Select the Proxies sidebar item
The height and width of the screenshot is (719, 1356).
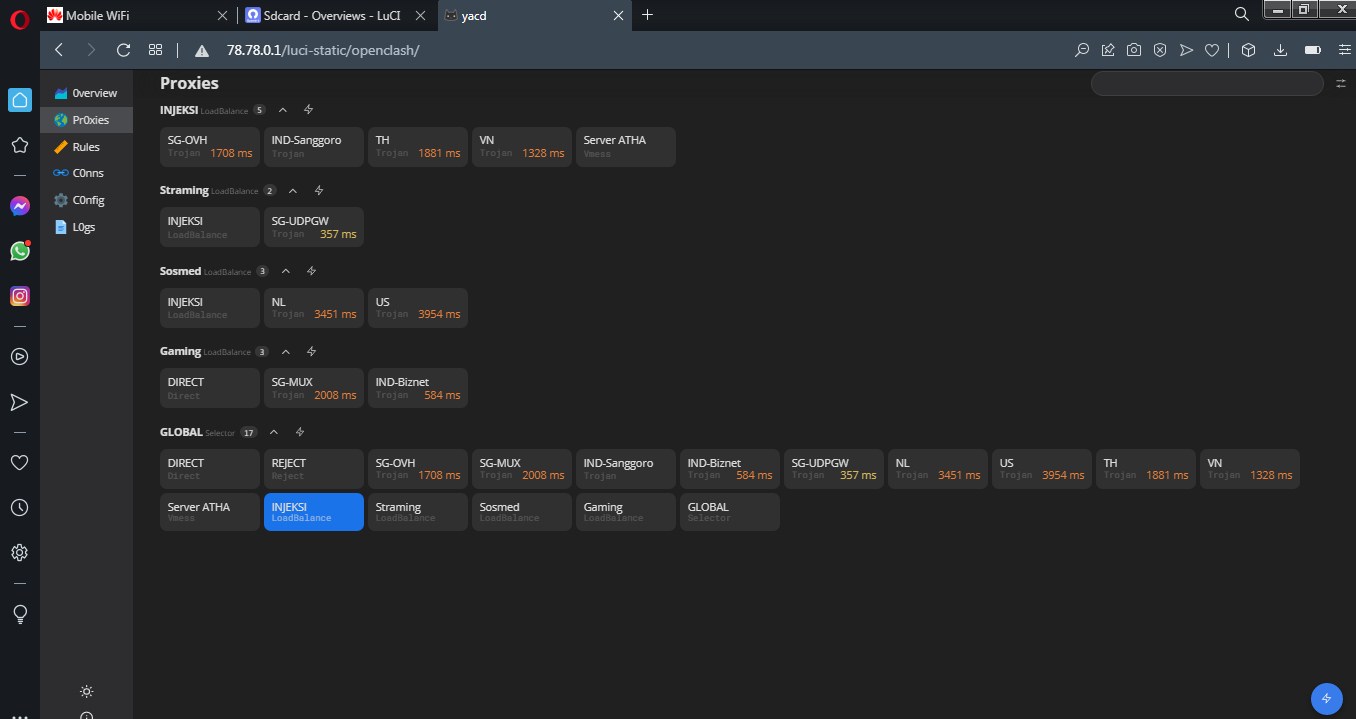coord(86,120)
